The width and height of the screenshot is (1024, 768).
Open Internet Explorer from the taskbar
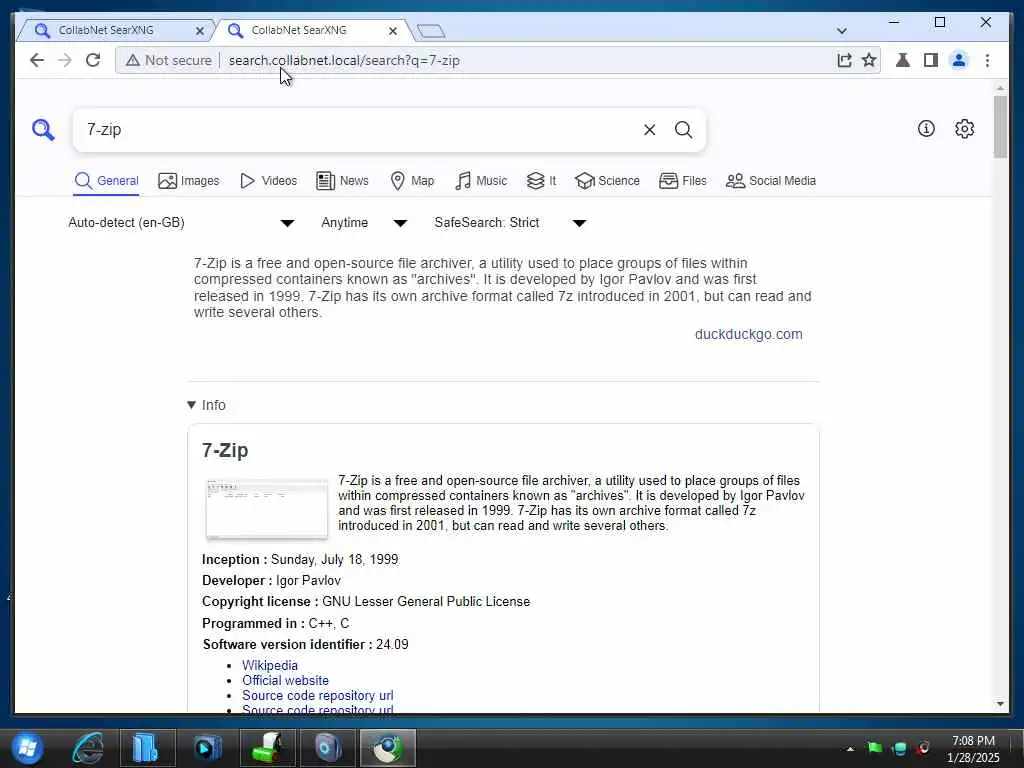point(88,748)
